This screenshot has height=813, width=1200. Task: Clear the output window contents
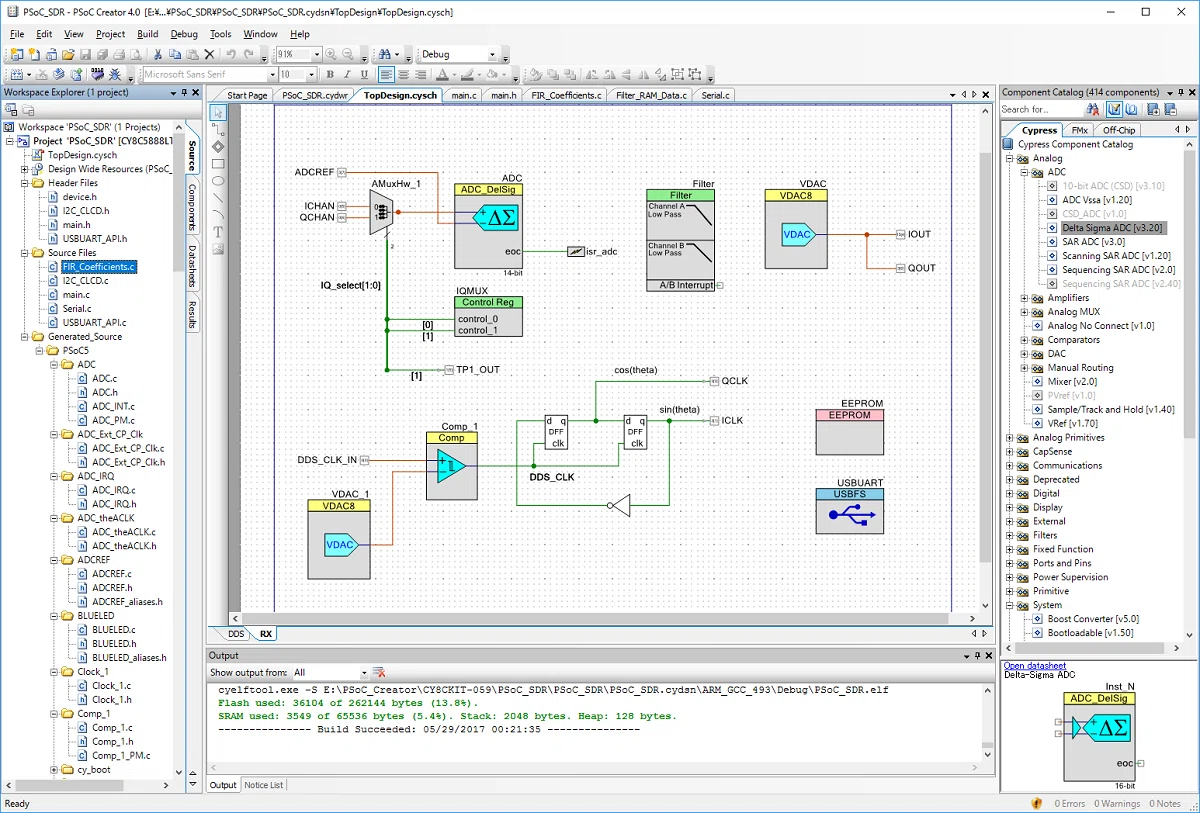click(x=379, y=673)
